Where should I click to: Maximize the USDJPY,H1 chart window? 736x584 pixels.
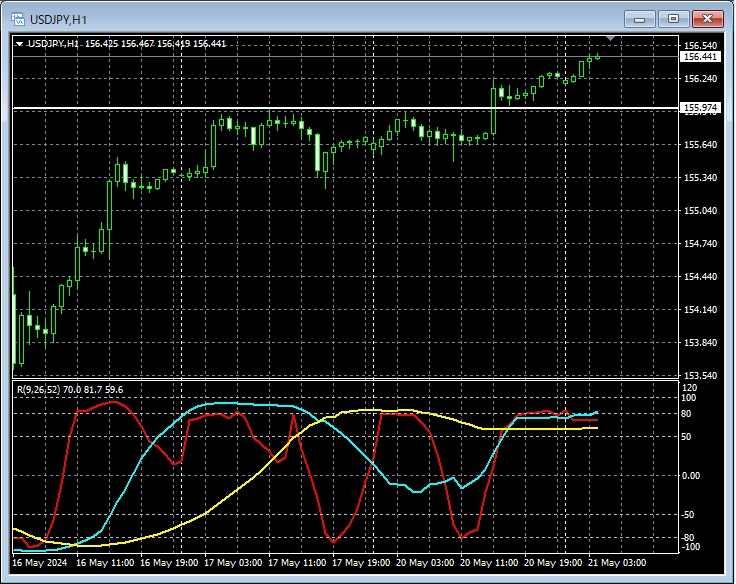673,18
